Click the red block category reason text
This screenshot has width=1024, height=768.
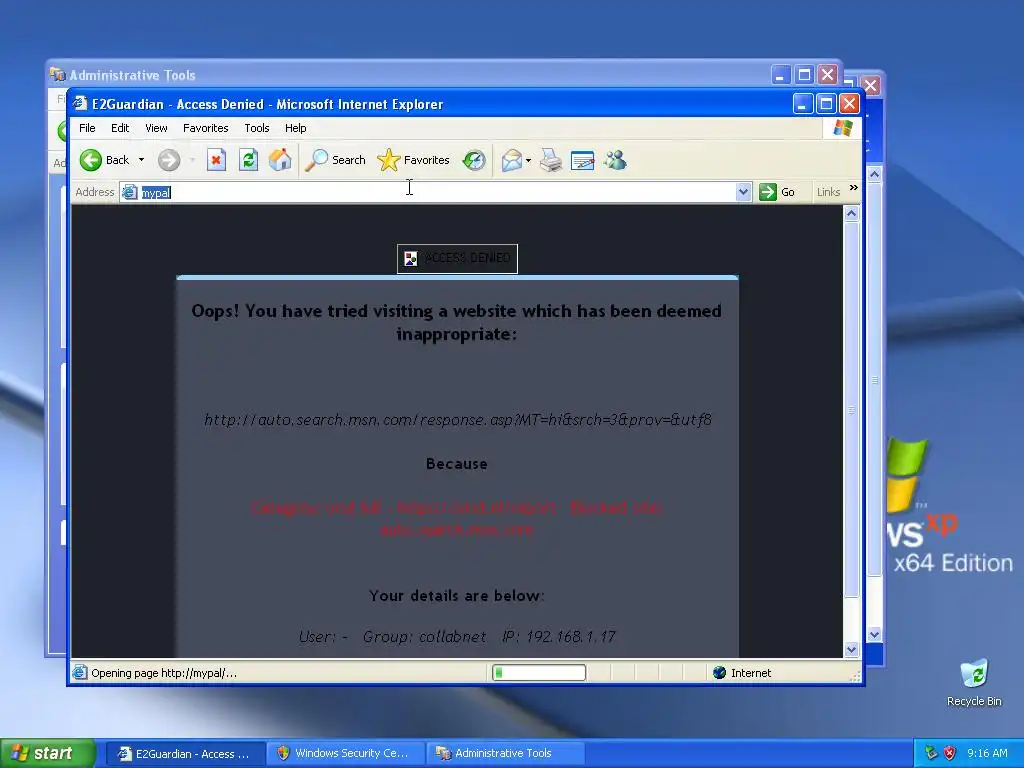point(457,519)
